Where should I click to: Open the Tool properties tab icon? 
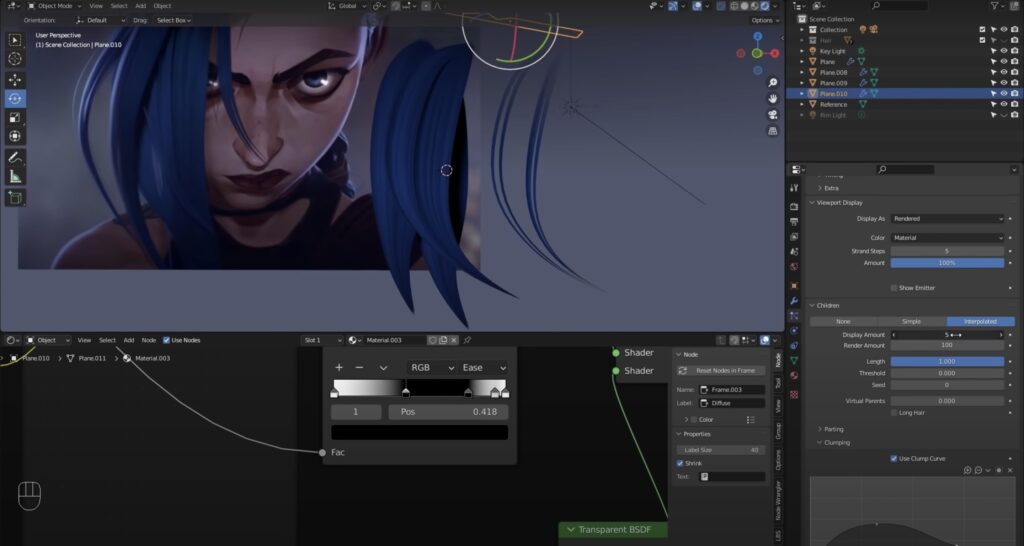pos(794,188)
